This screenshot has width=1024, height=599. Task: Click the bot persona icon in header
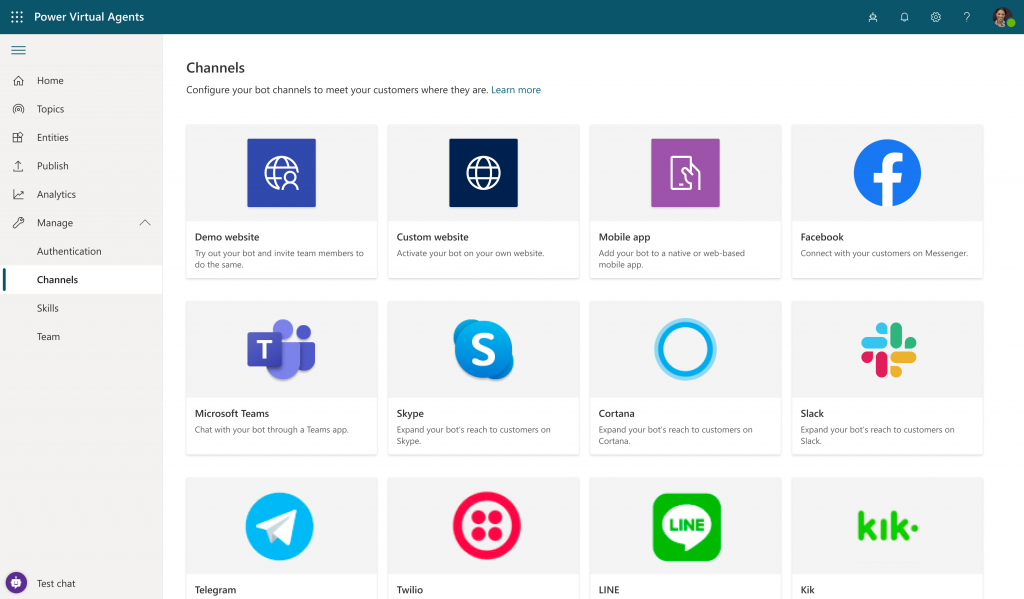[872, 18]
